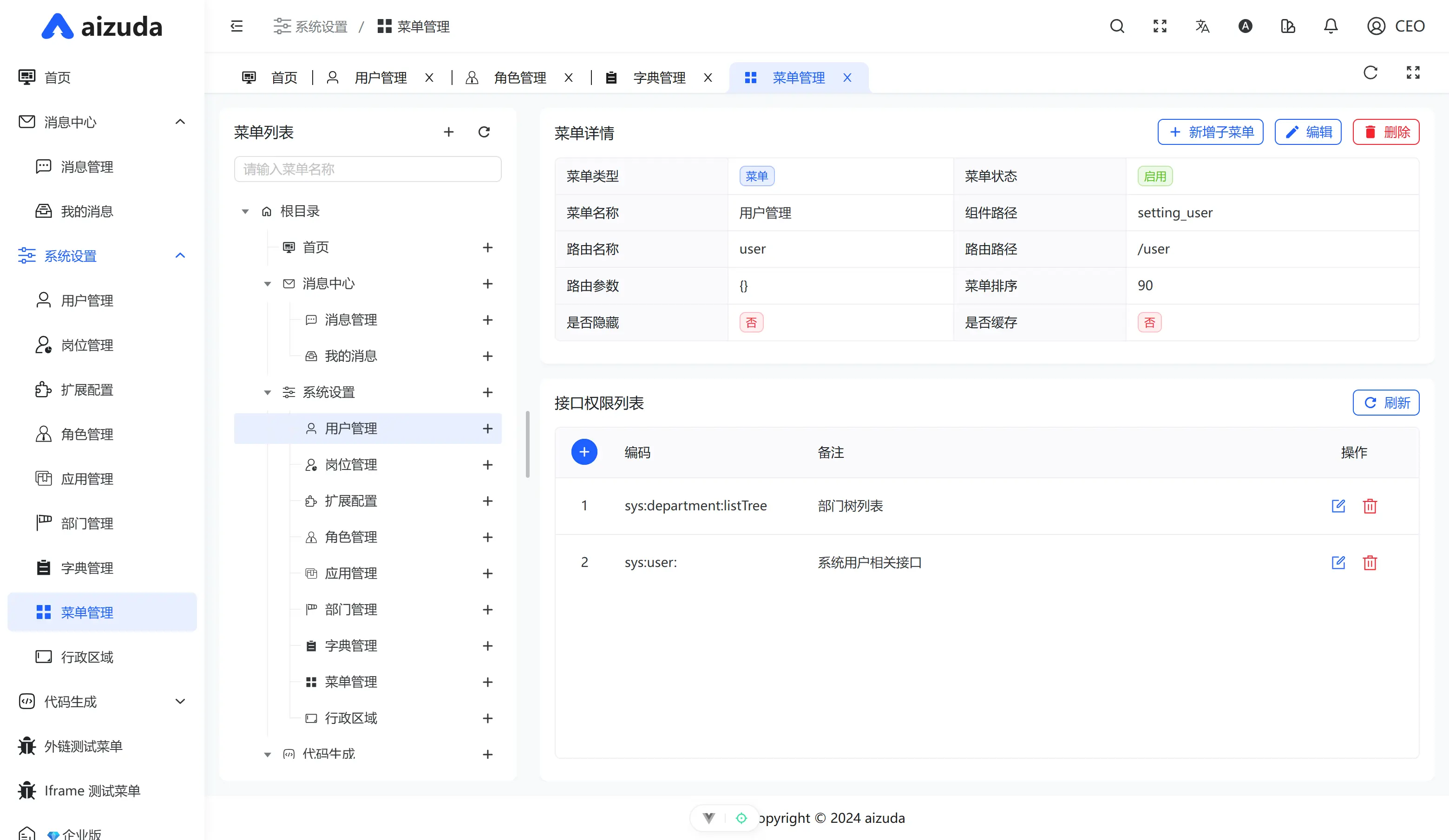Image resolution: width=1449 pixels, height=840 pixels.
Task: Close the 用户管理 tab
Action: coord(429,78)
